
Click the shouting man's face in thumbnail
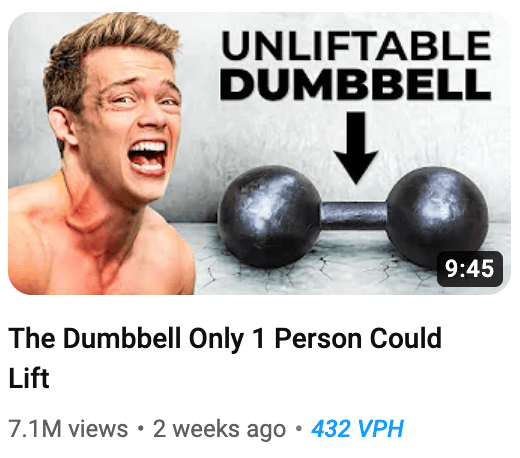click(128, 123)
